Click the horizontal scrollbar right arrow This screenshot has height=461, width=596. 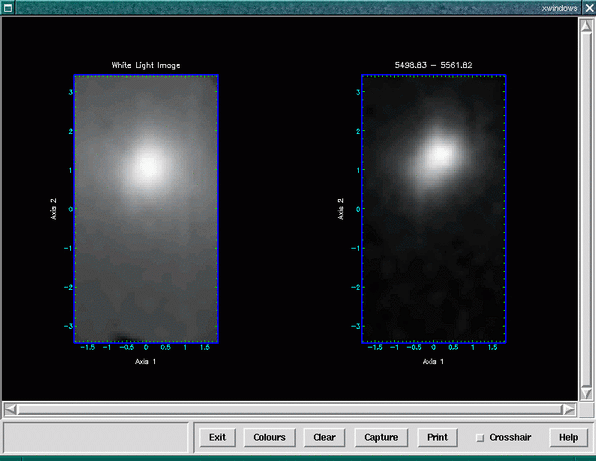click(569, 410)
